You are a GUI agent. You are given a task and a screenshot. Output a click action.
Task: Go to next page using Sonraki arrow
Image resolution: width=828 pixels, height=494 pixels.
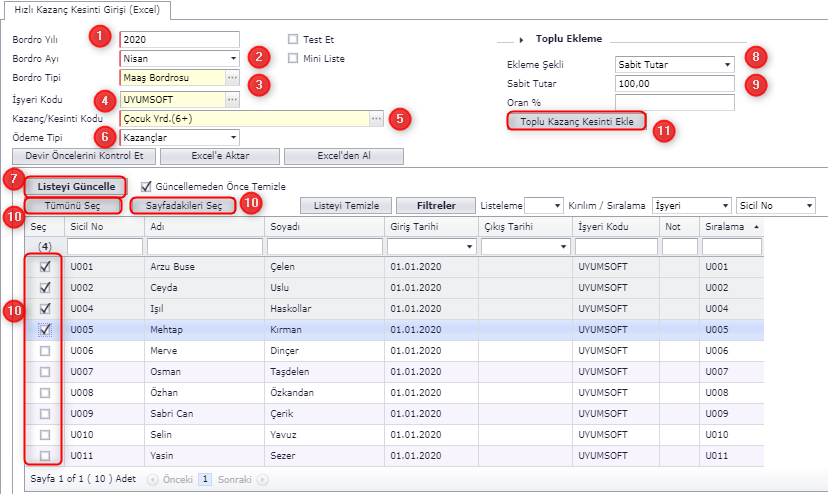coord(262,479)
